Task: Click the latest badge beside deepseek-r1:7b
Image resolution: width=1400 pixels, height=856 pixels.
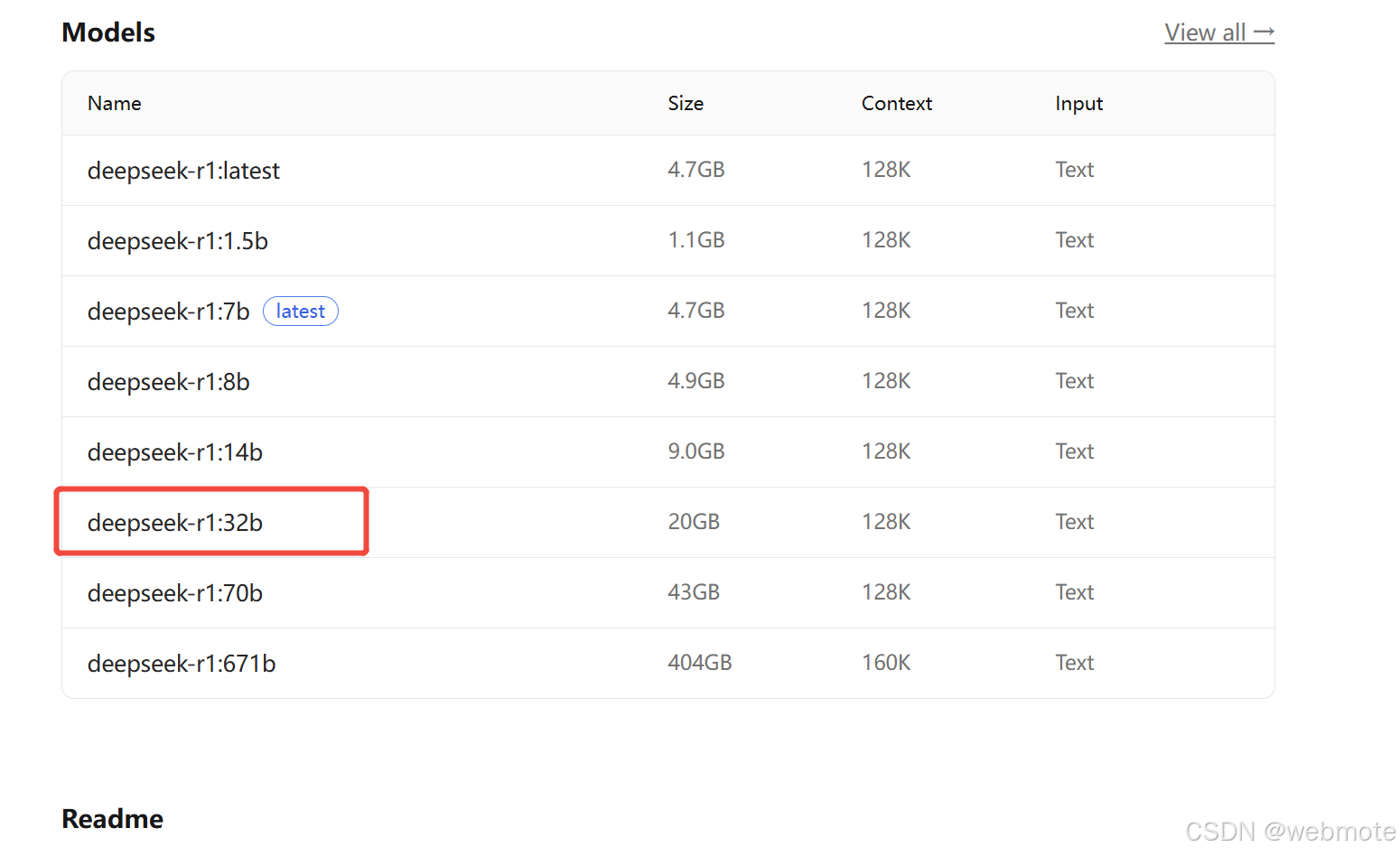Action: pos(301,312)
